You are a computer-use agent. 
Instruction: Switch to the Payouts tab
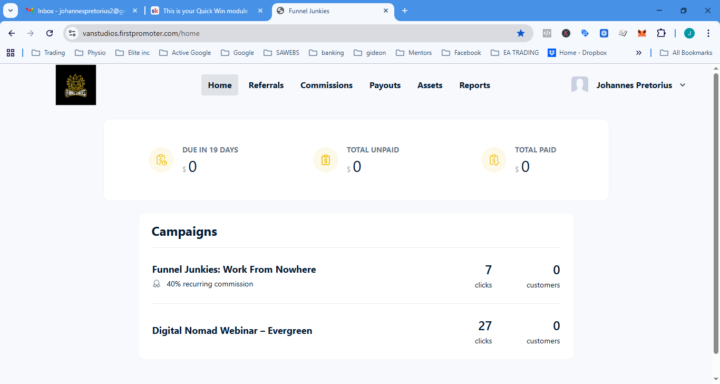coord(385,85)
